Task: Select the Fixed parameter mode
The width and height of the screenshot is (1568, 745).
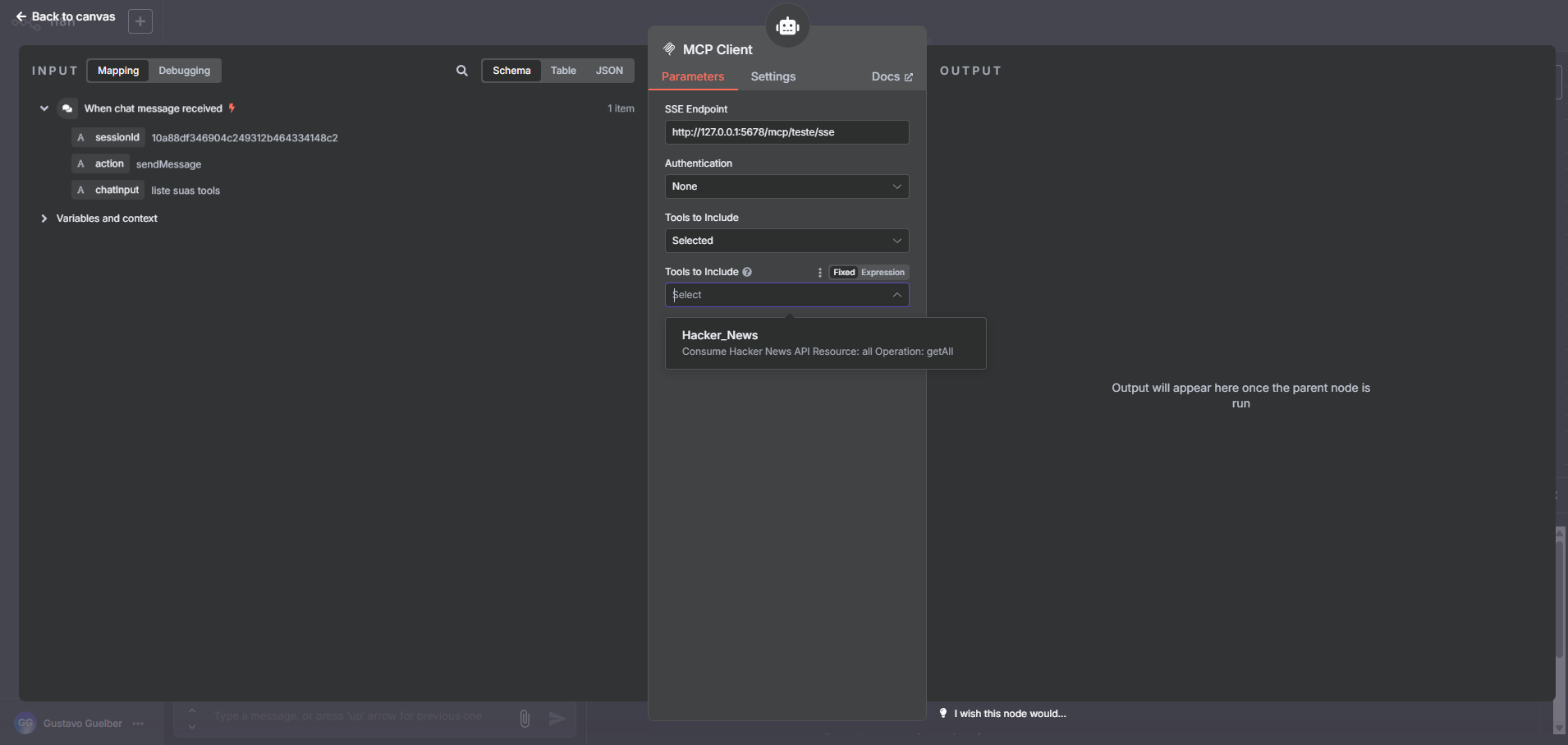Action: point(843,272)
